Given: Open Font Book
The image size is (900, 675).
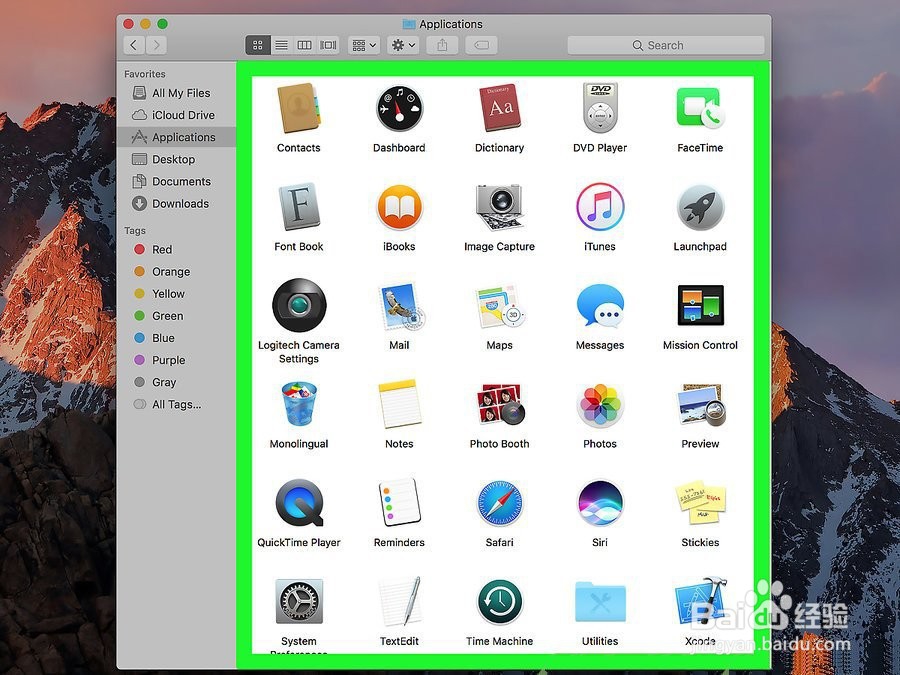Looking at the screenshot, I should pos(298,207).
